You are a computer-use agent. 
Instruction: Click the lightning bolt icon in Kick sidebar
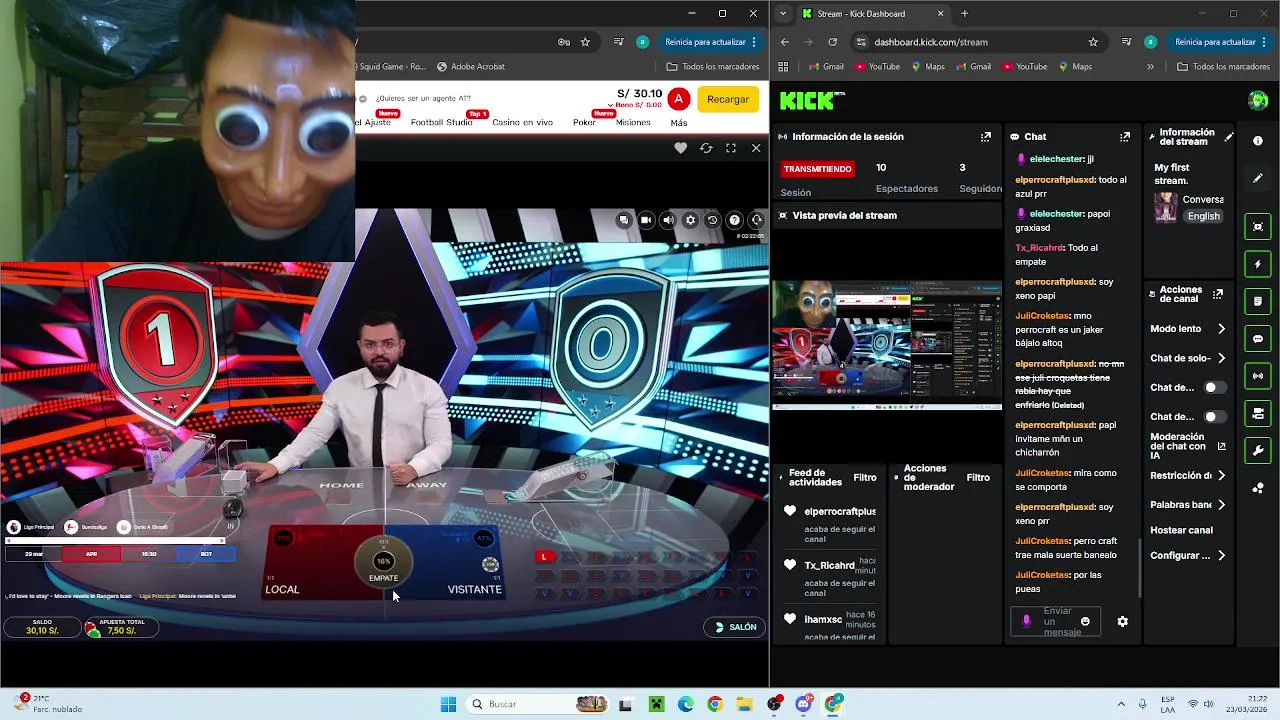(x=1258, y=264)
